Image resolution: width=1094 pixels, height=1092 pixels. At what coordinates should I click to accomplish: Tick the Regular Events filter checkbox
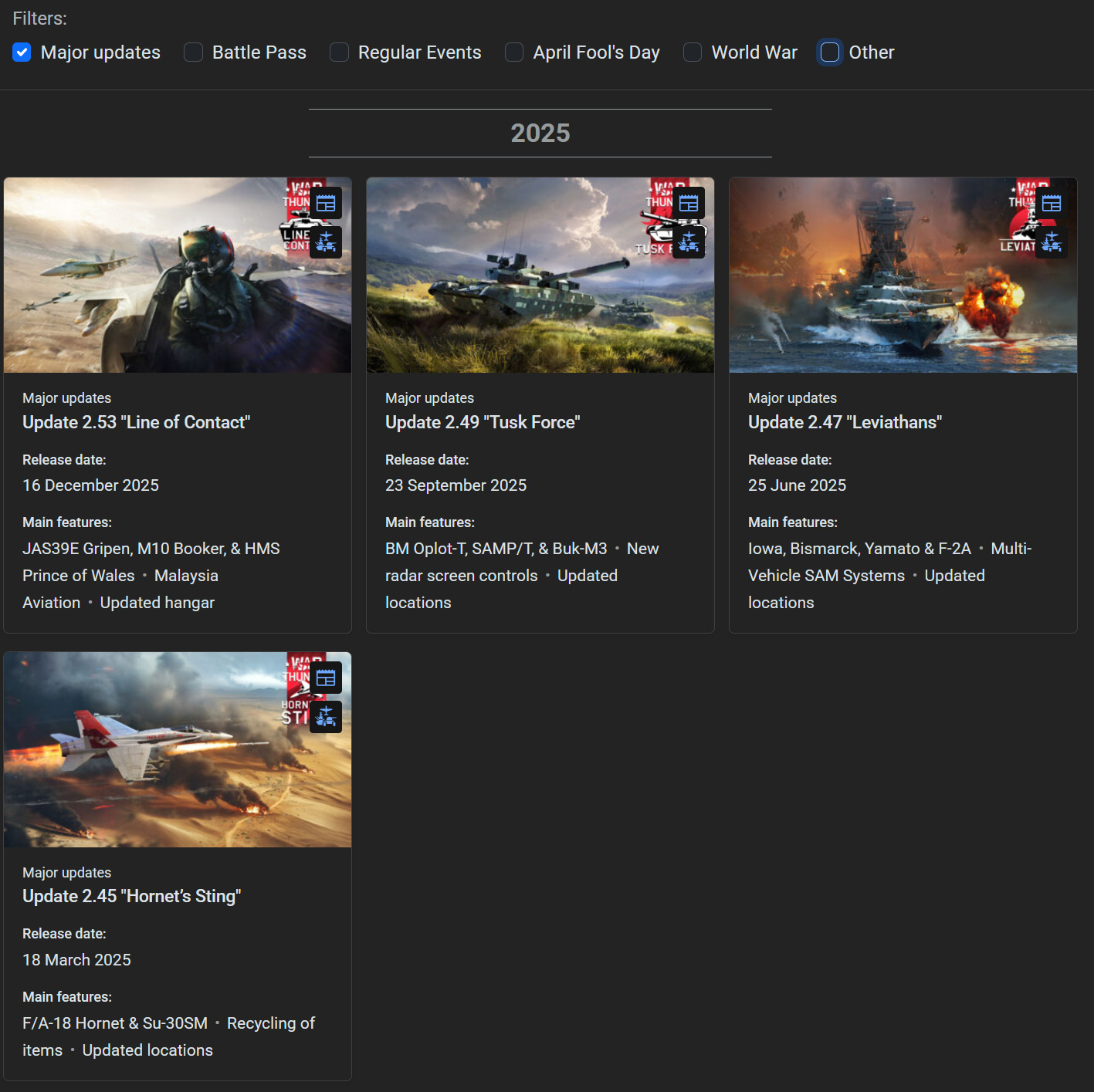pyautogui.click(x=339, y=52)
